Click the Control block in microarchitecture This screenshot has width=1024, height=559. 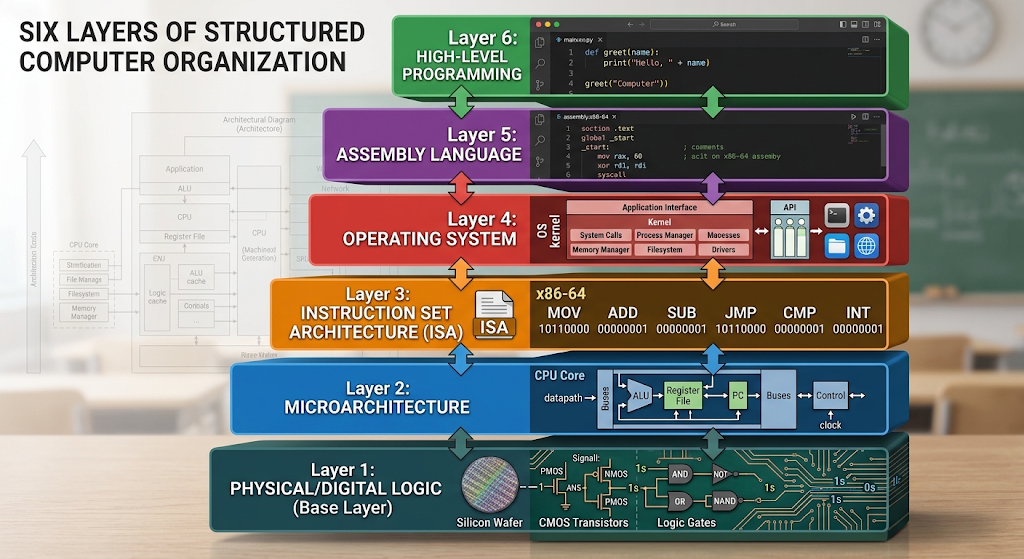831,396
